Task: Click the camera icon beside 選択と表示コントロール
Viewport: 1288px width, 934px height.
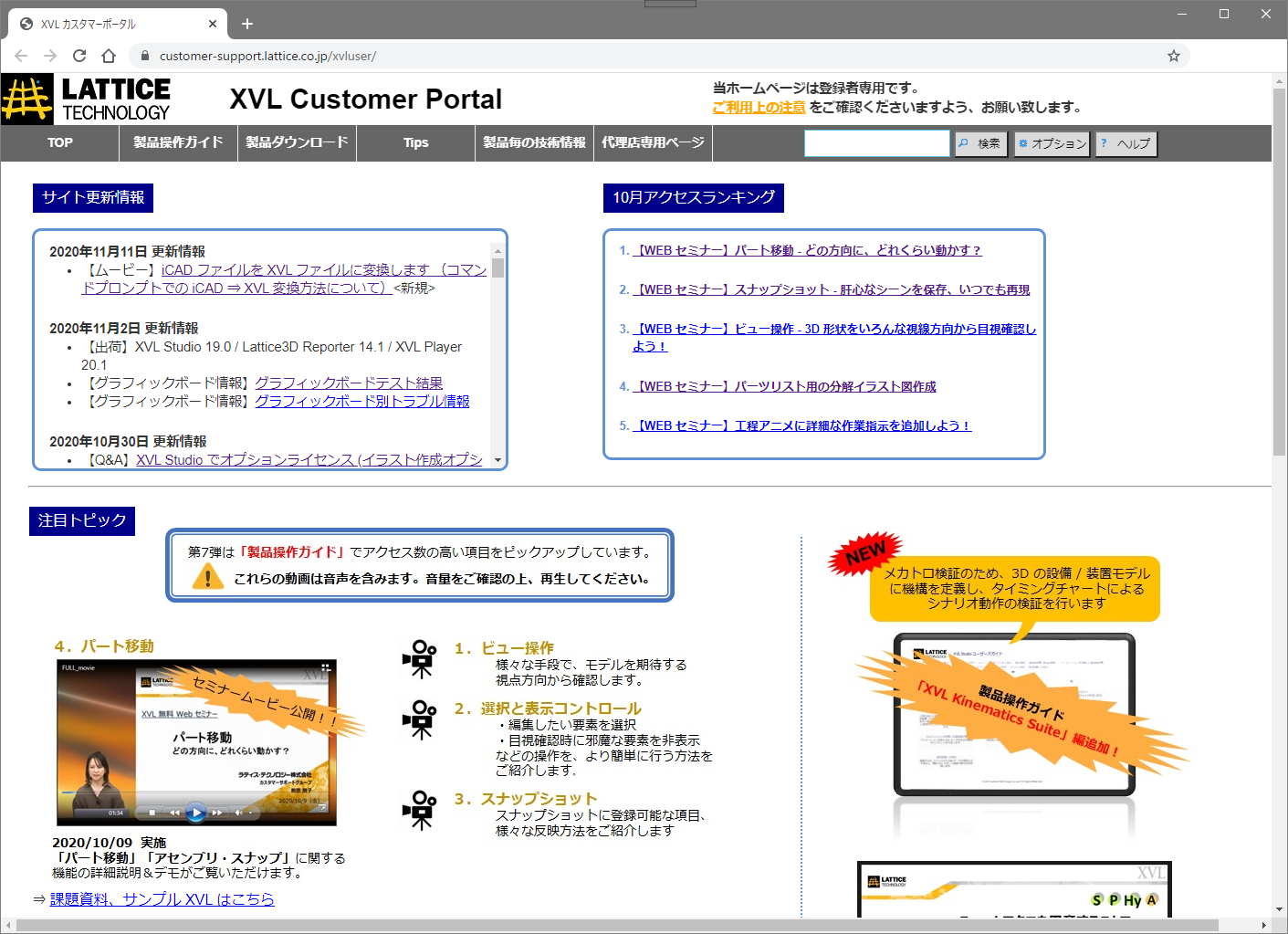Action: [x=420, y=719]
